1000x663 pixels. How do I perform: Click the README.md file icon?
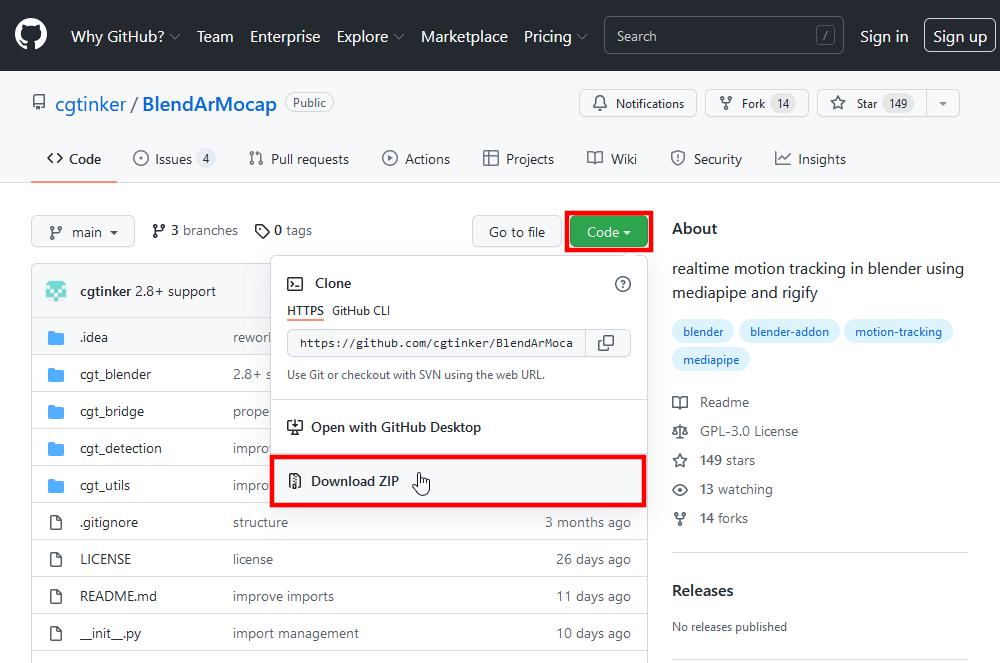pyautogui.click(x=56, y=596)
